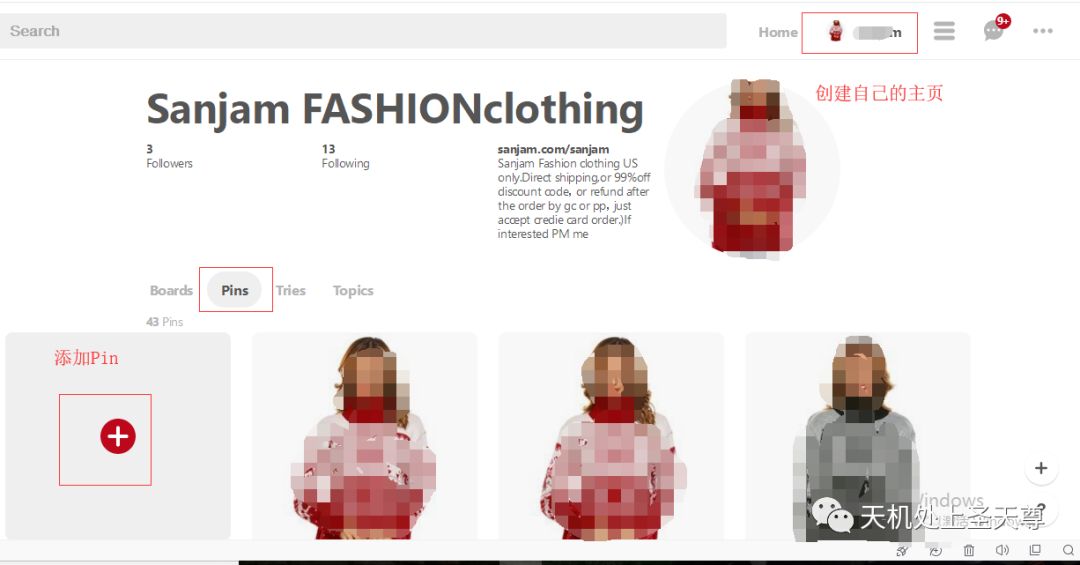Go to Home in top navigation
The image size is (1080, 565).
[778, 32]
